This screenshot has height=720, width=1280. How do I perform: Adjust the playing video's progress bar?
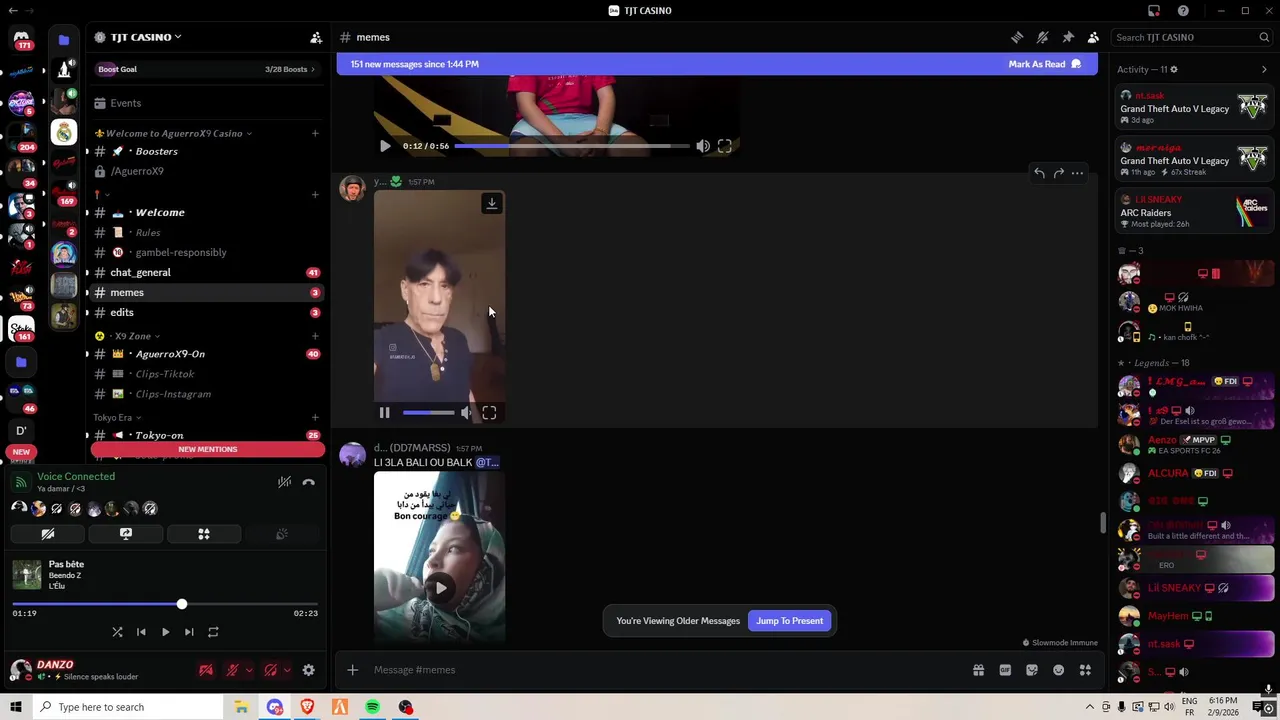coord(428,413)
